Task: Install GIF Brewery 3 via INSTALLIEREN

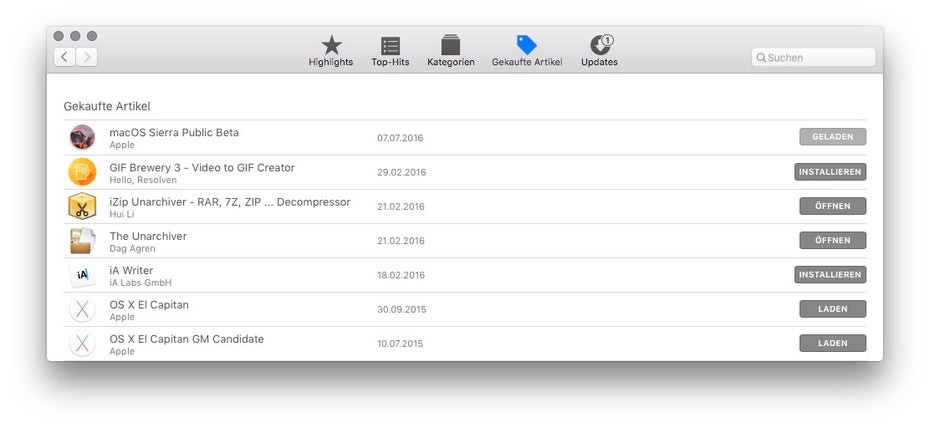Action: tap(830, 172)
